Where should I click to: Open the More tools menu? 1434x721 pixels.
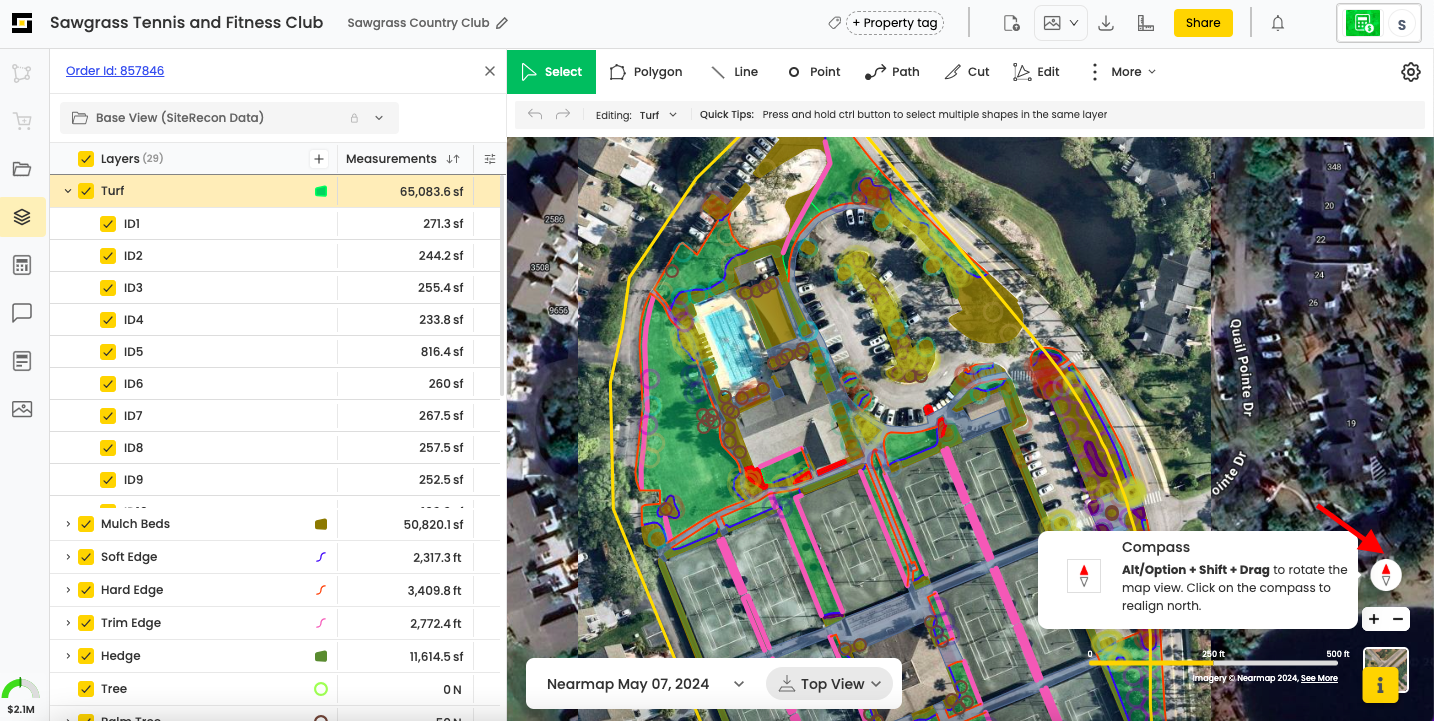[x=1122, y=72]
